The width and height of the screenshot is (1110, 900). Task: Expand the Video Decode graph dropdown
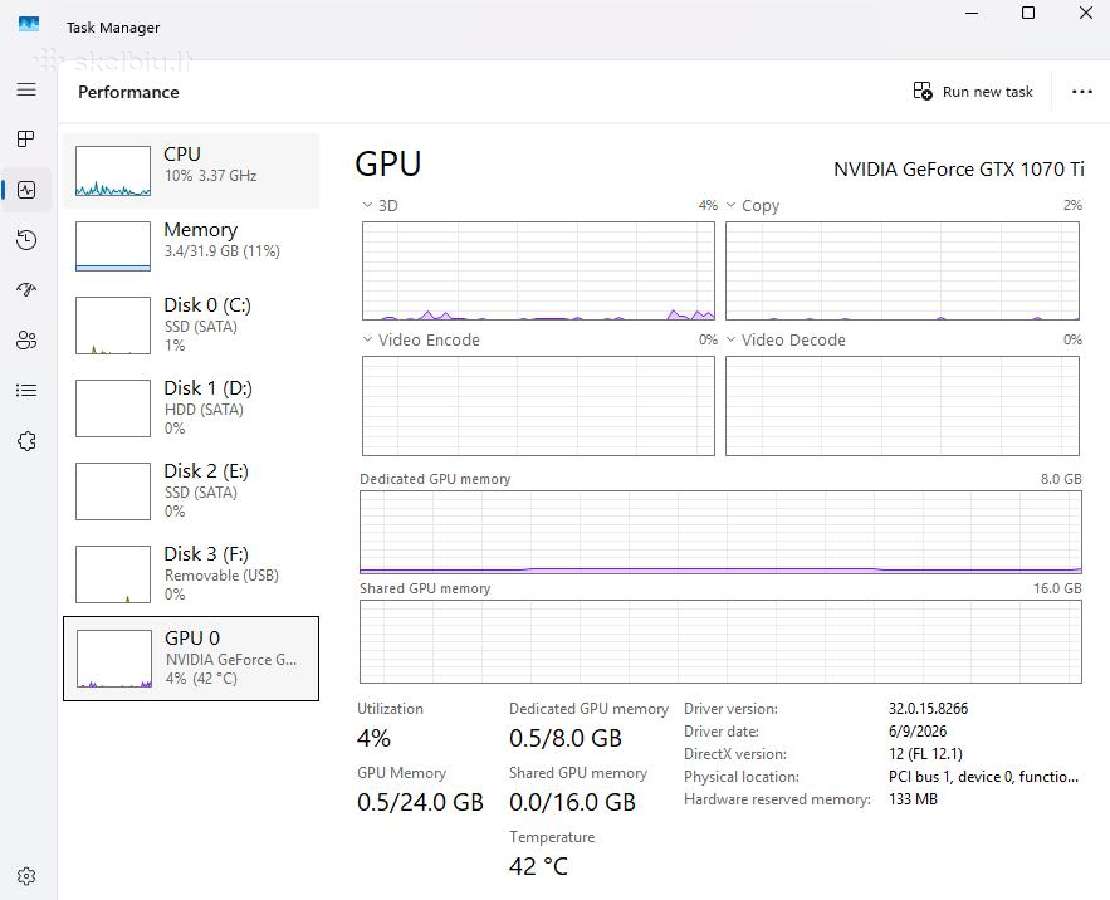731,340
